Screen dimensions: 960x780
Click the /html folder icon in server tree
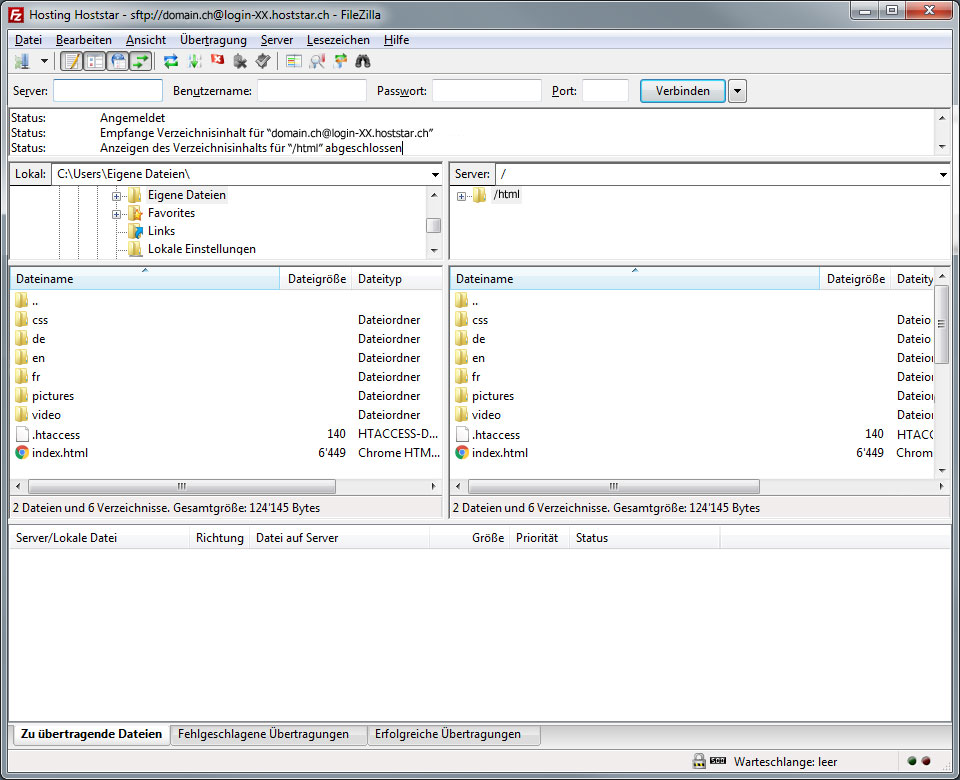click(480, 195)
